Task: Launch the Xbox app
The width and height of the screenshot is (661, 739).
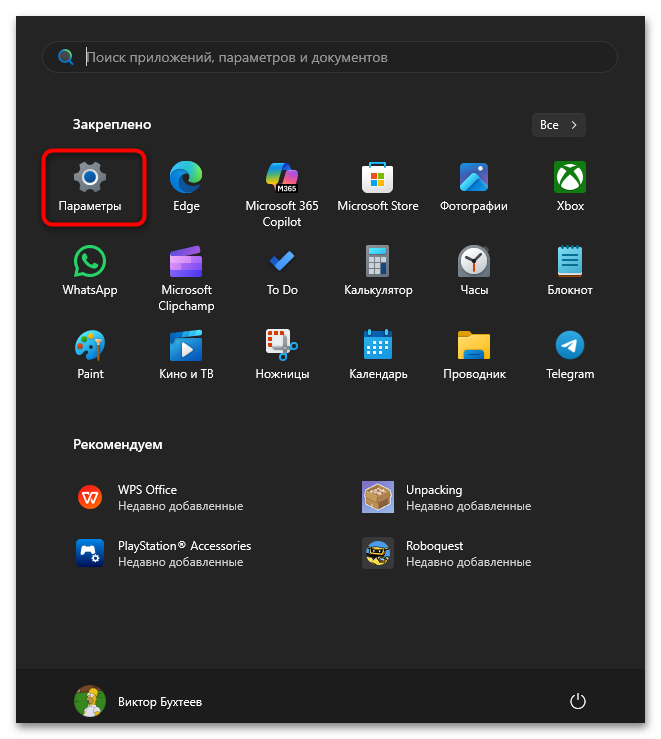Action: [x=570, y=187]
